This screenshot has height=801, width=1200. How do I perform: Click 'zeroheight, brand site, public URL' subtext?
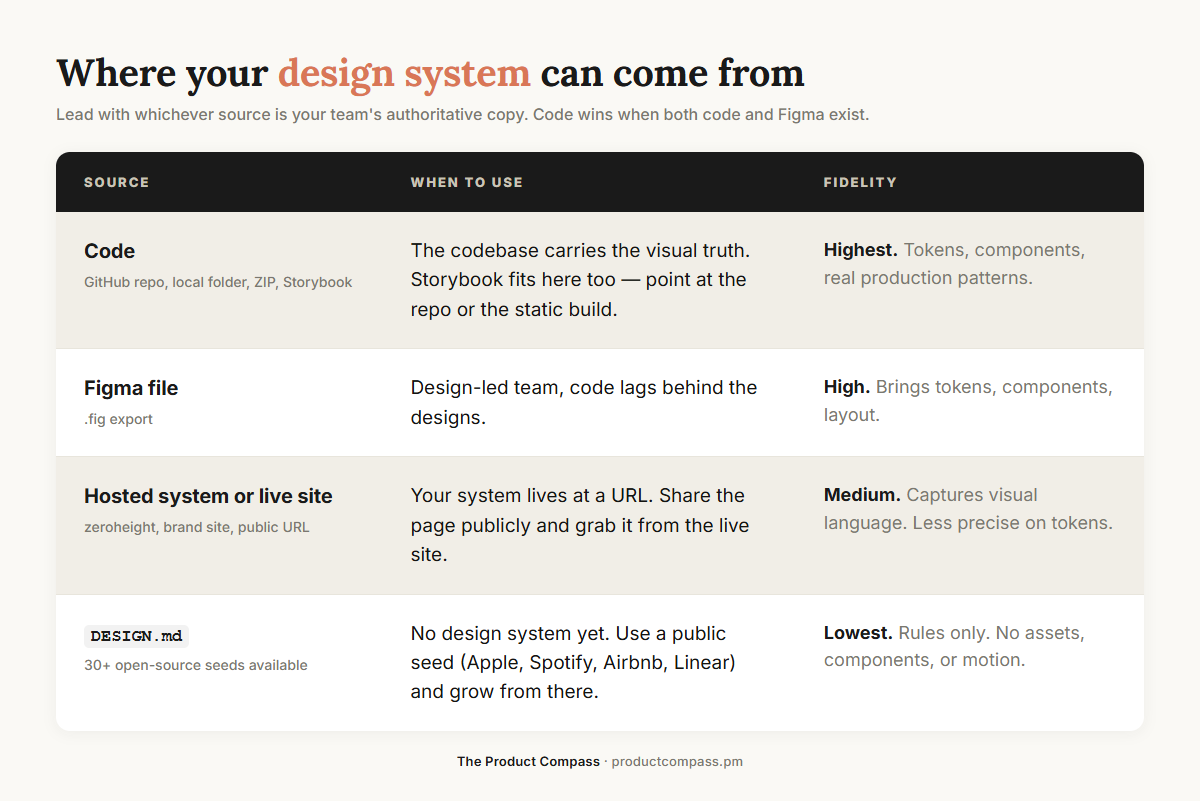coord(197,527)
